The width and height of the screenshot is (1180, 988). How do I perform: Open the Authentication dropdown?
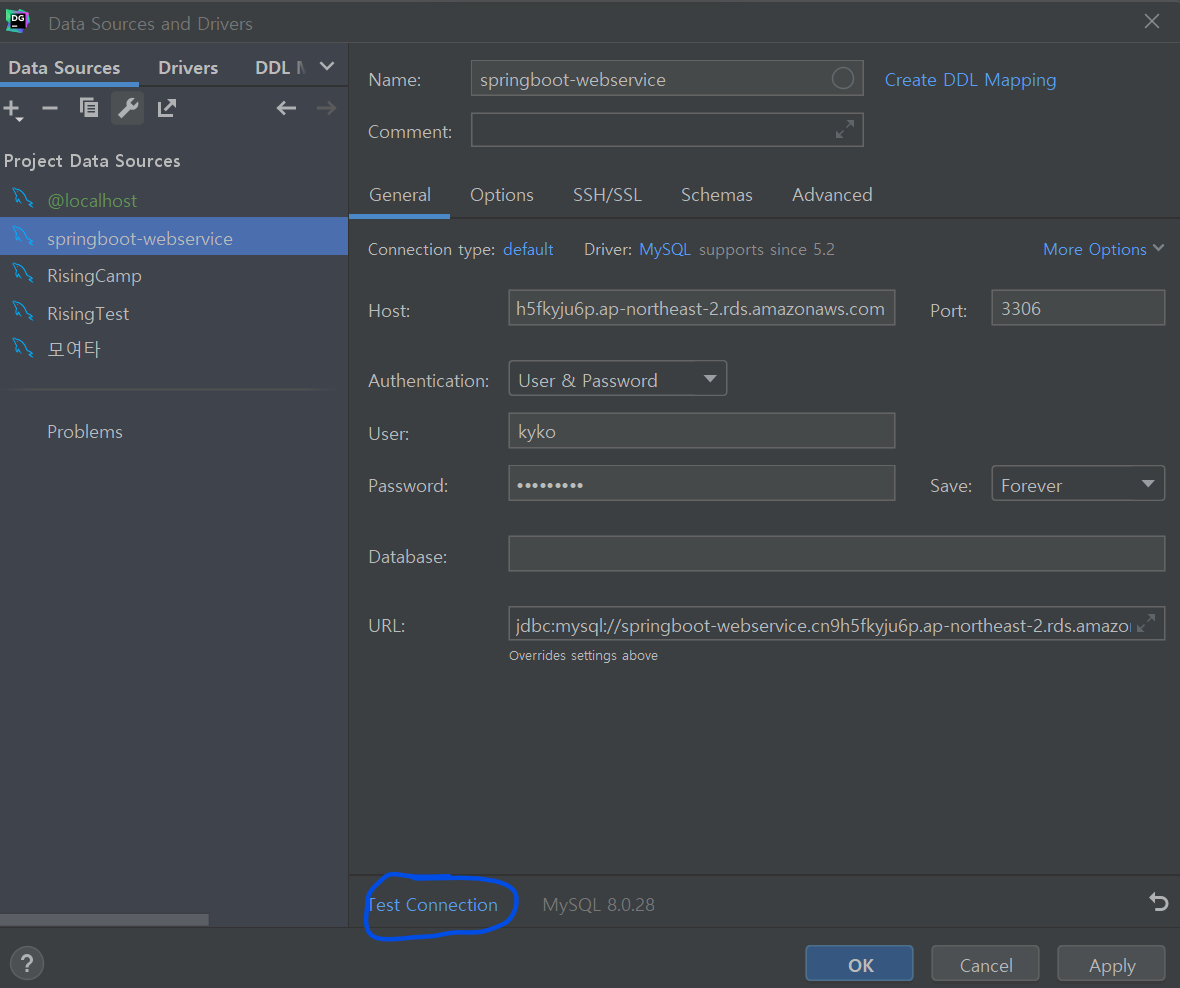click(617, 378)
